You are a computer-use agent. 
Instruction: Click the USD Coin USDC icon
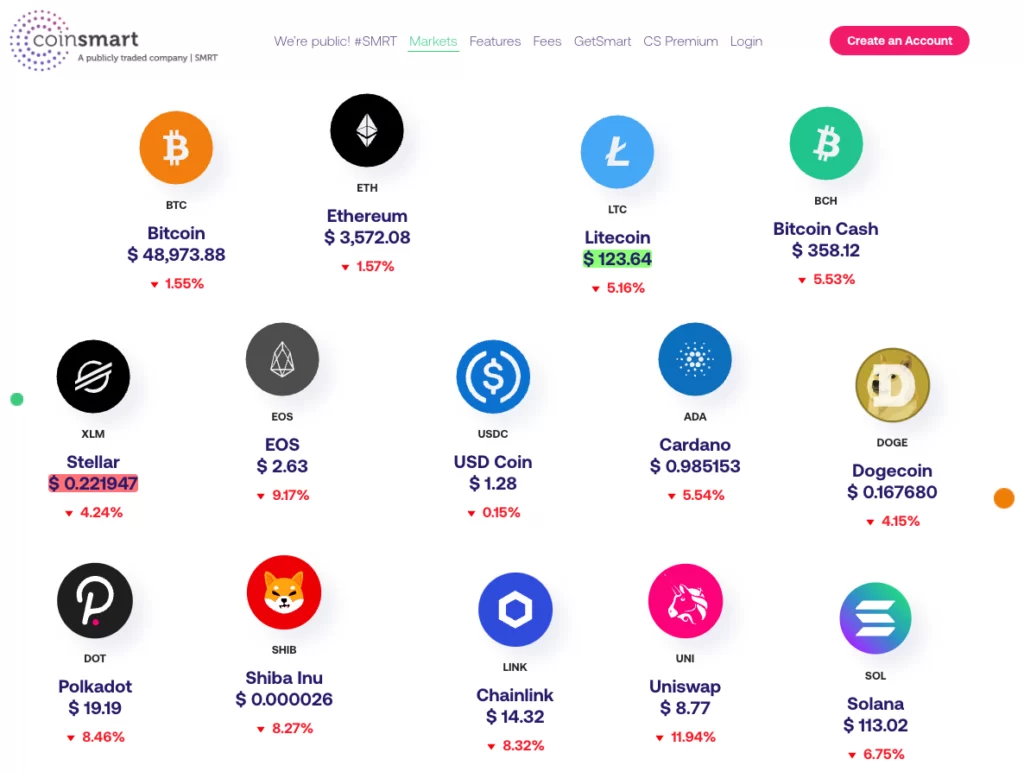coord(492,376)
